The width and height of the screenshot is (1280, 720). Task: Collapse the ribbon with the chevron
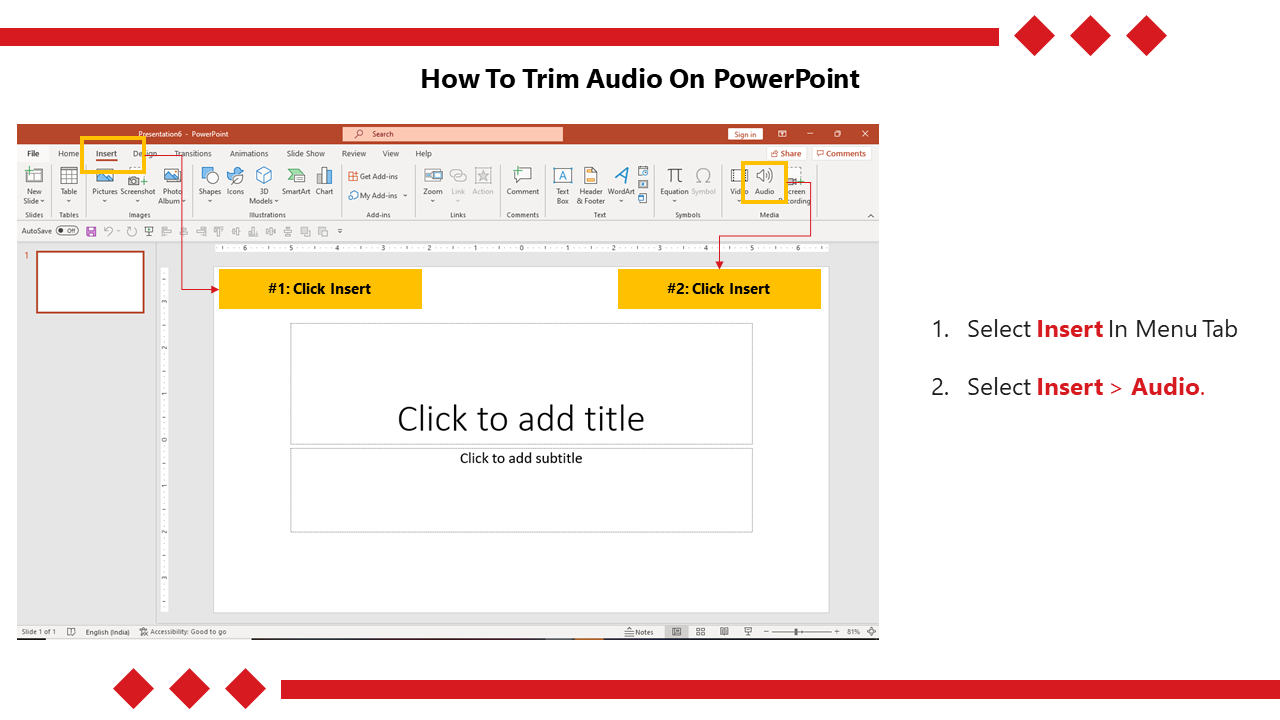[870, 215]
